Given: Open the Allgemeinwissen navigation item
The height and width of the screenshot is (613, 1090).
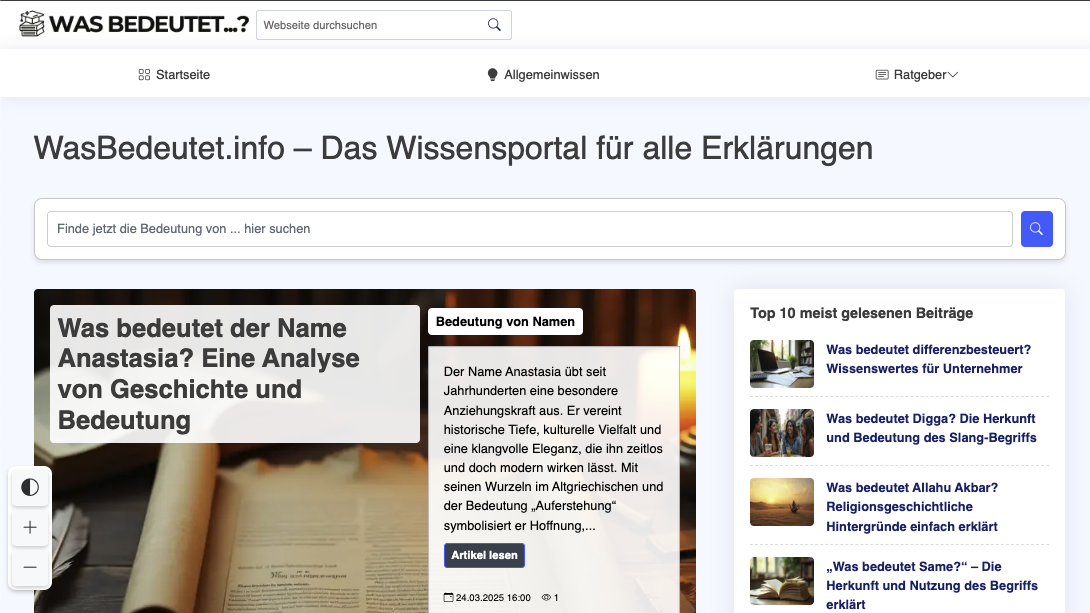Looking at the screenshot, I should pos(551,74).
